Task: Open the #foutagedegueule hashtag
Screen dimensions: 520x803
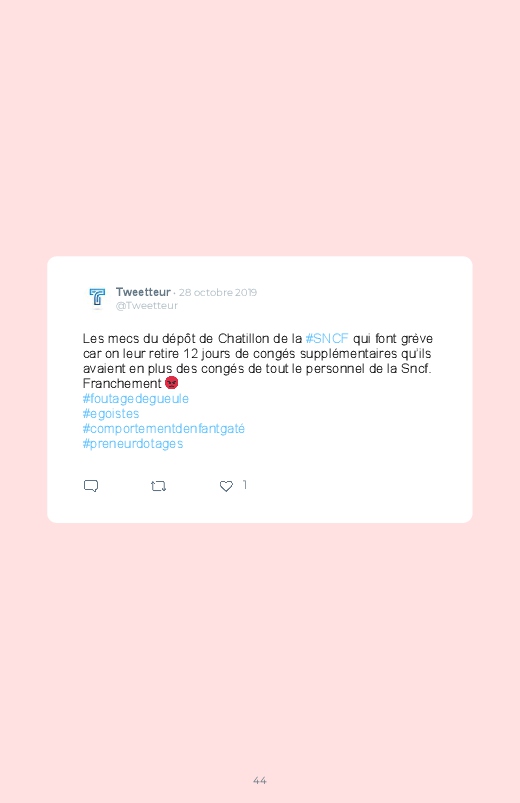Action: [x=136, y=398]
